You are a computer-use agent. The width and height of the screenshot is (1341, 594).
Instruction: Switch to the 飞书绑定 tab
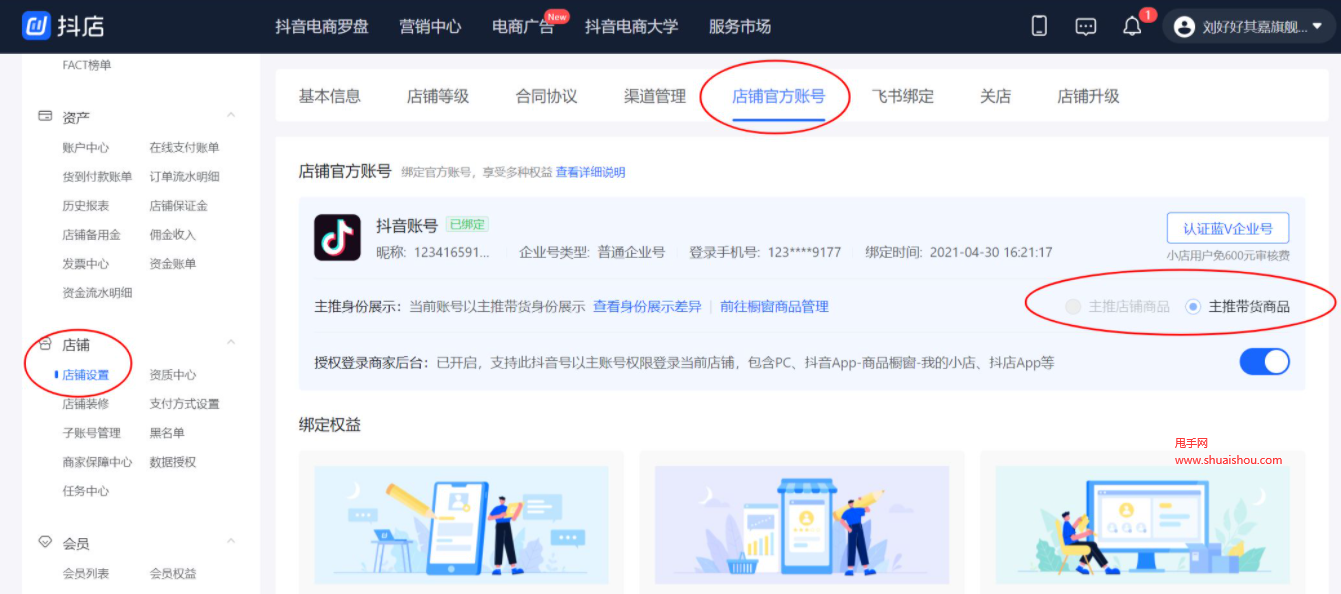click(x=902, y=96)
